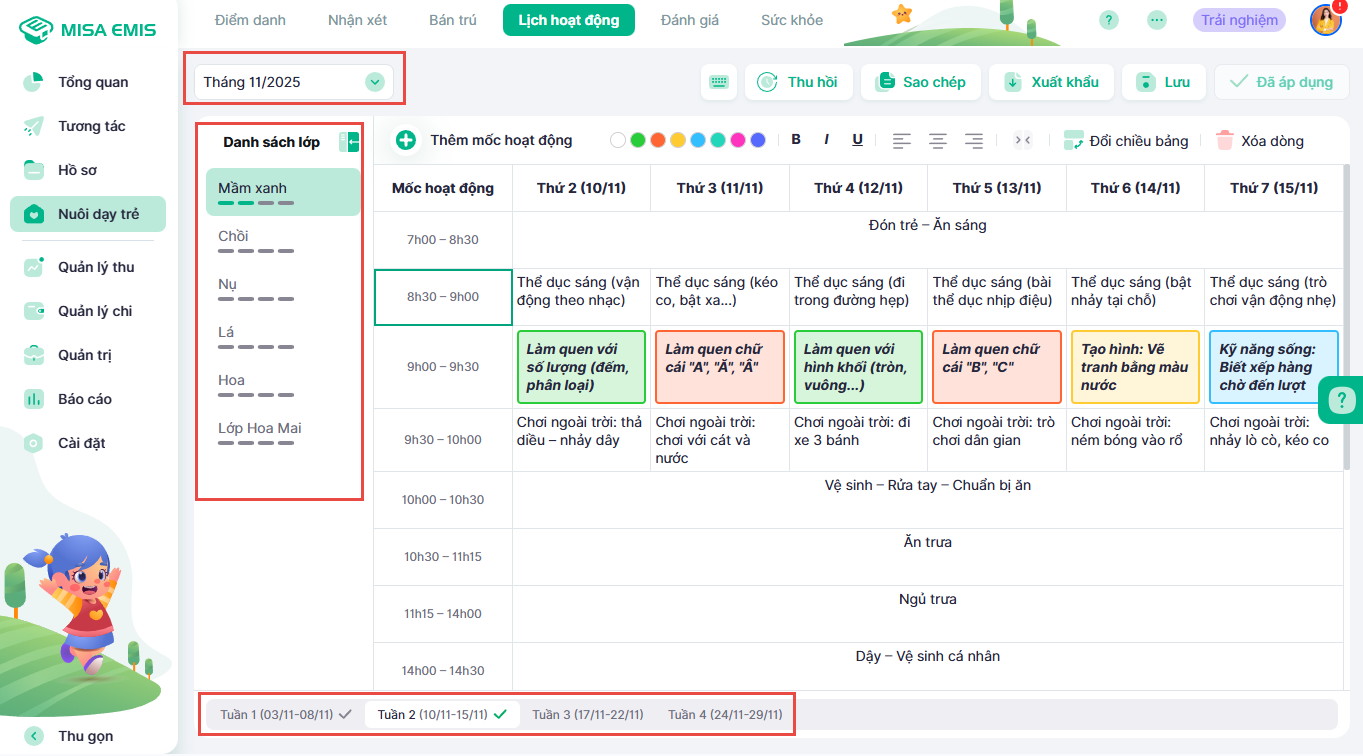
Task: Open the user profile avatar
Action: click(x=1325, y=20)
